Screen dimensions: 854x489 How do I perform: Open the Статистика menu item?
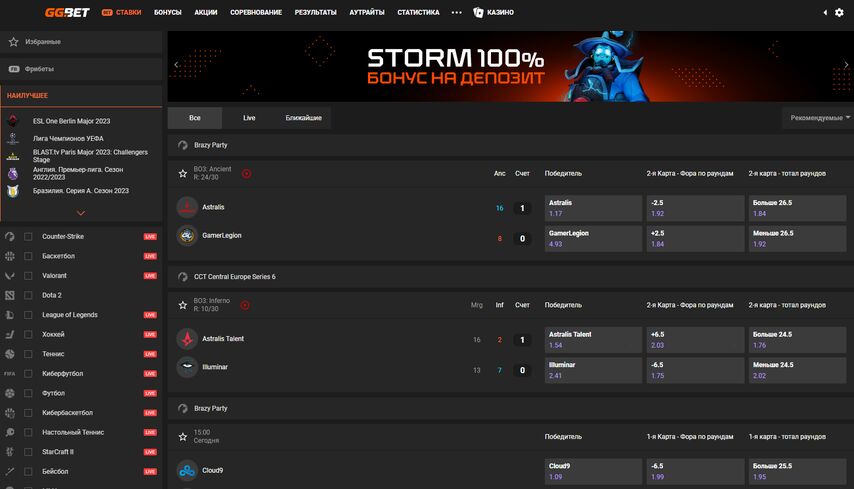pos(418,12)
